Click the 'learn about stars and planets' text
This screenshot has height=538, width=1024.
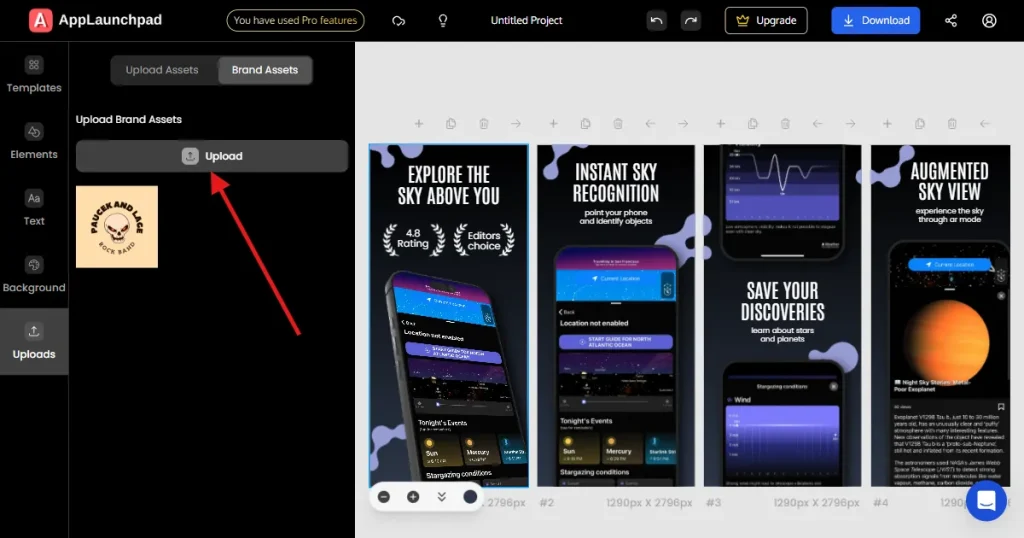coord(782,334)
